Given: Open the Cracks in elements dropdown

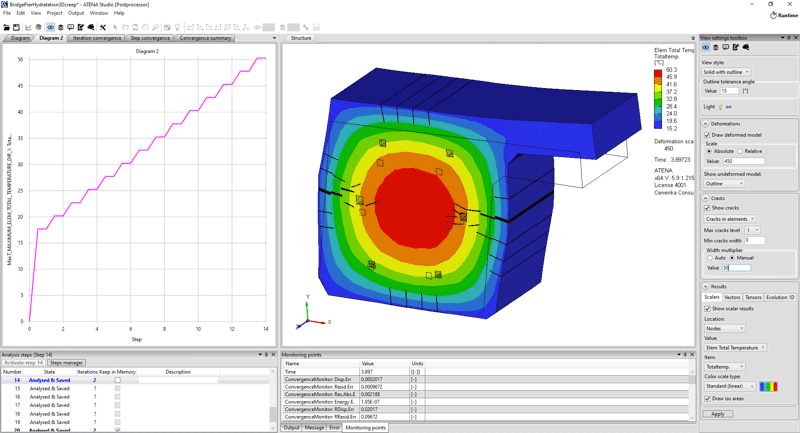Looking at the screenshot, I should point(730,219).
